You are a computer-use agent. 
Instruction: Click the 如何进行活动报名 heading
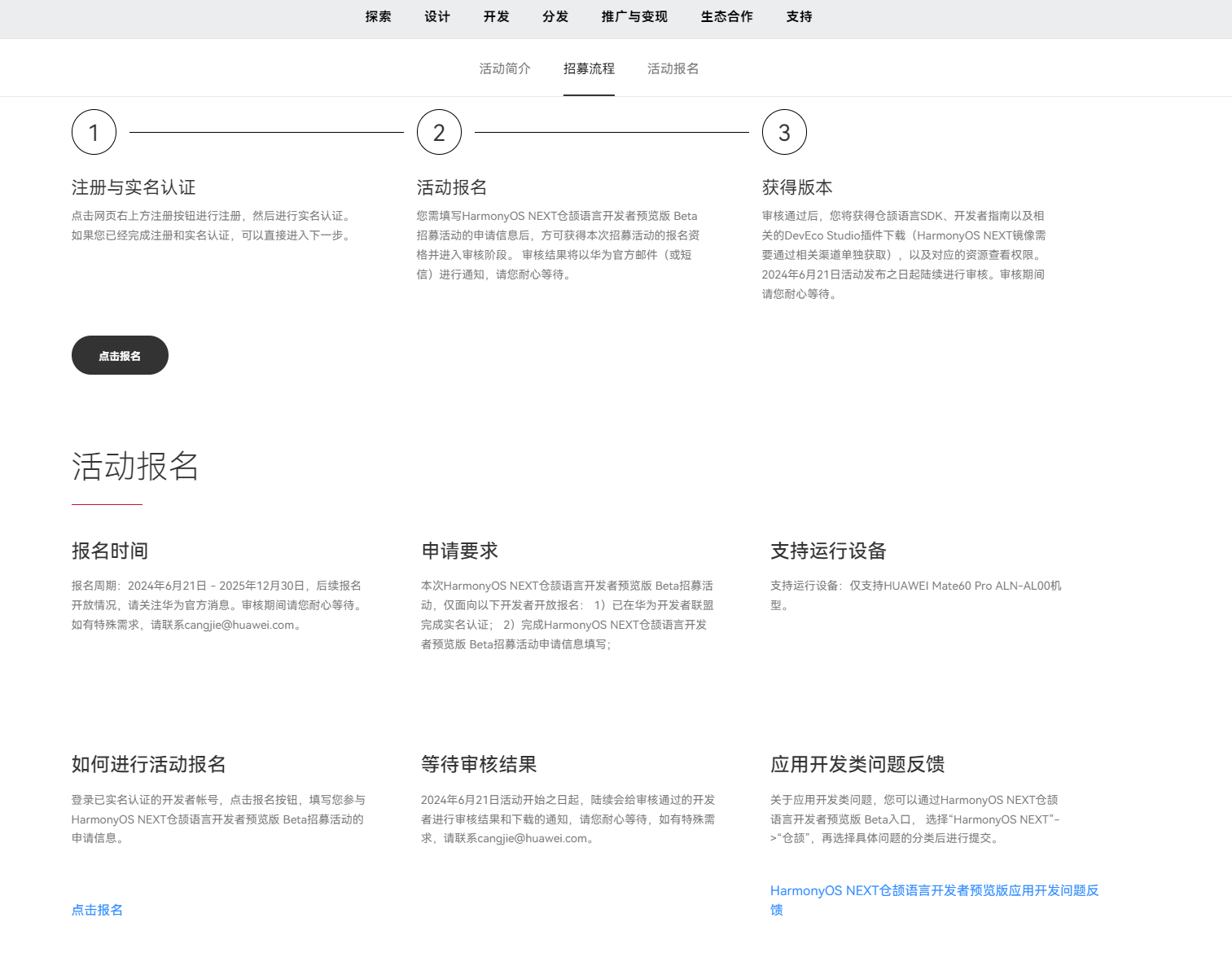149,764
